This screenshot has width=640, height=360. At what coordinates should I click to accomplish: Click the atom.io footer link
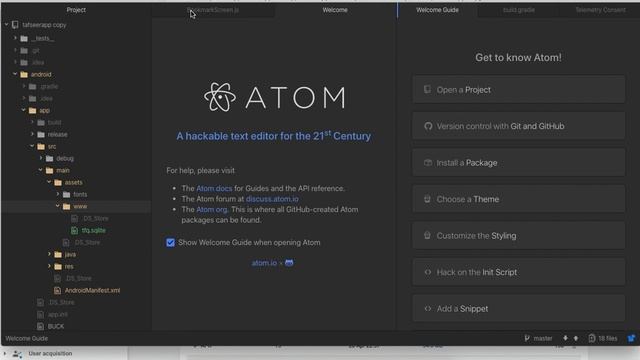[264, 263]
